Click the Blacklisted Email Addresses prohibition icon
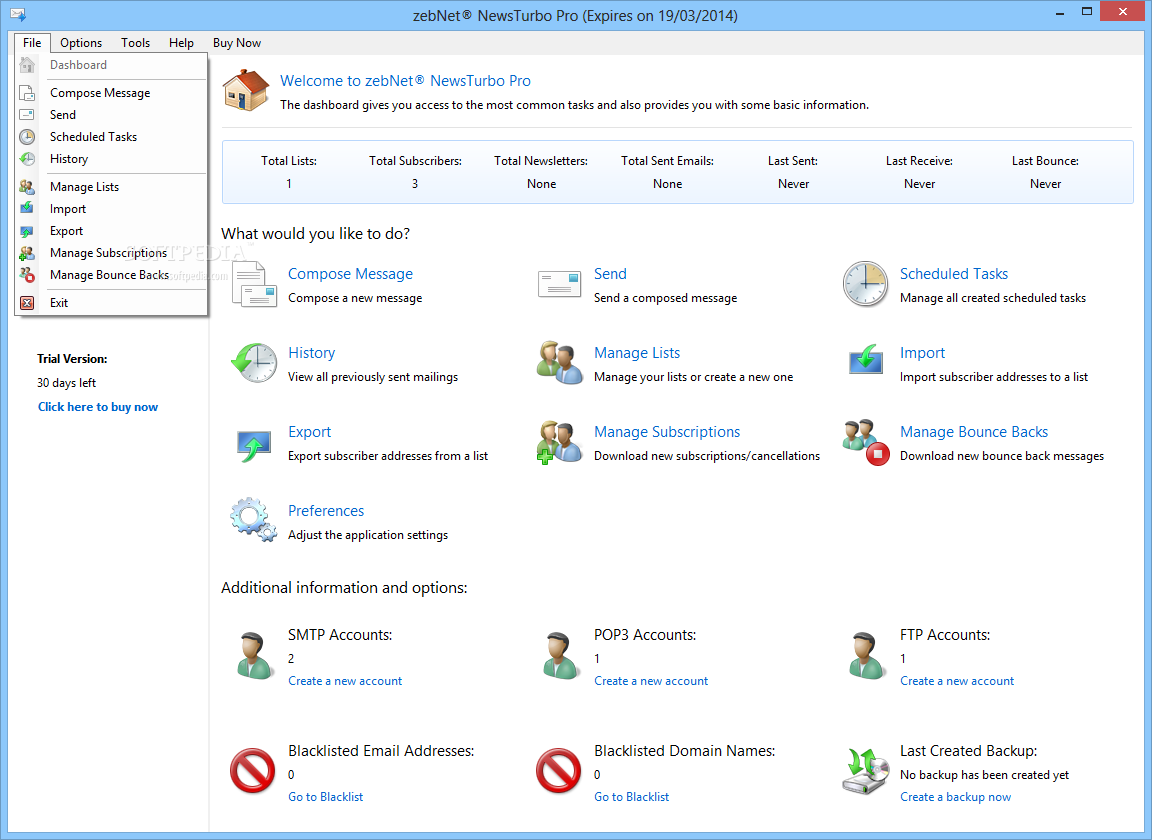Viewport: 1152px width, 840px height. point(253,771)
